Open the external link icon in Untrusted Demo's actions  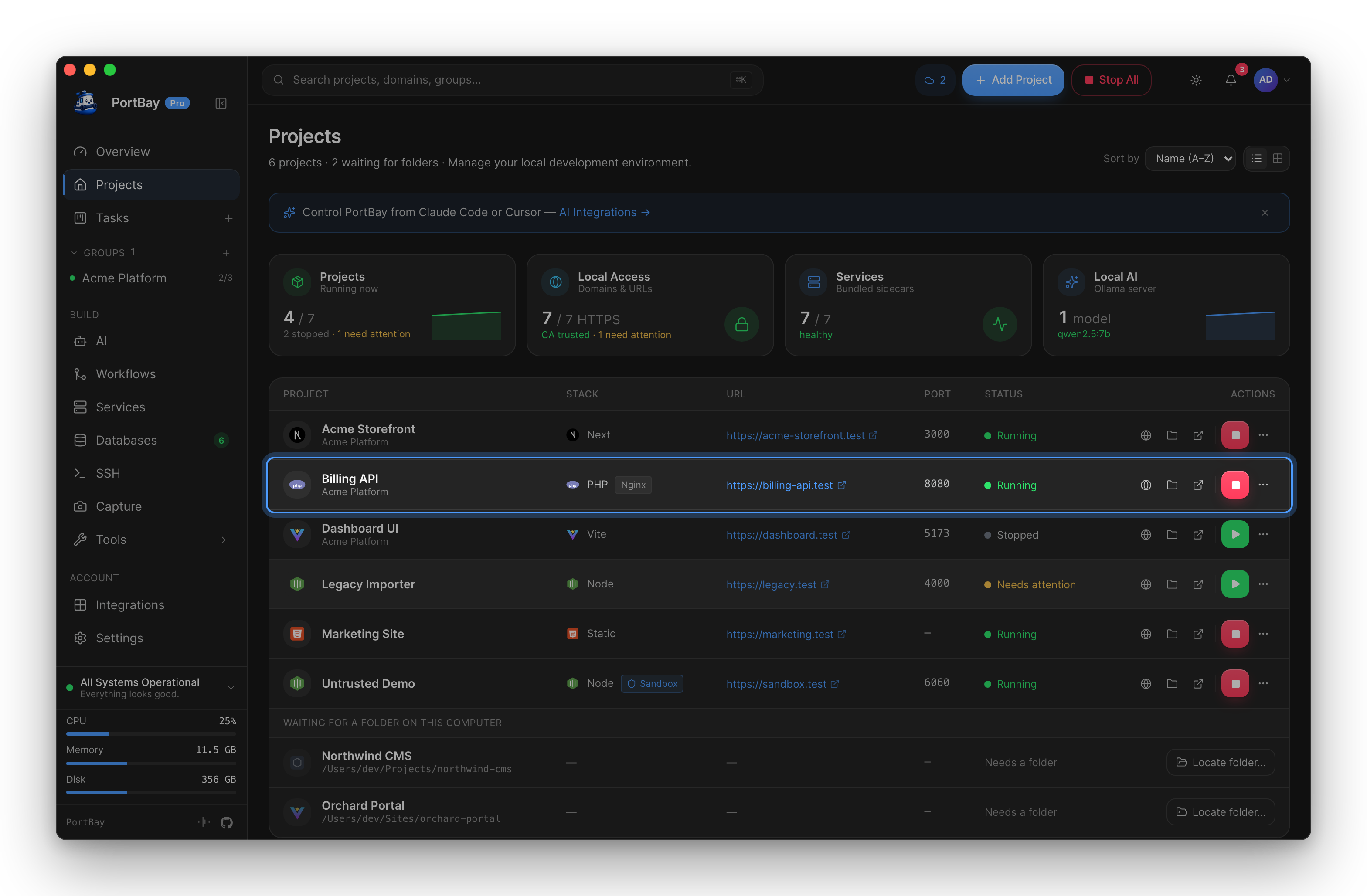pyautogui.click(x=1198, y=683)
